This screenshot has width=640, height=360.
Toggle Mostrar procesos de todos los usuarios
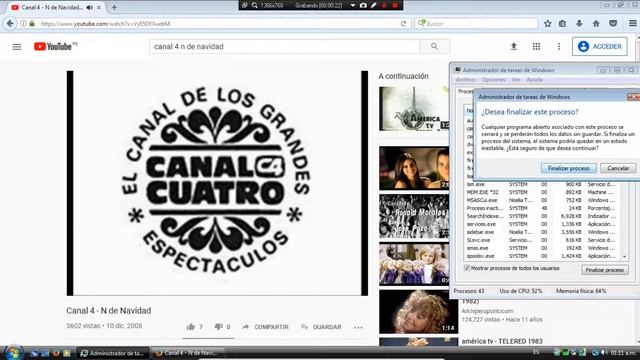pos(467,268)
